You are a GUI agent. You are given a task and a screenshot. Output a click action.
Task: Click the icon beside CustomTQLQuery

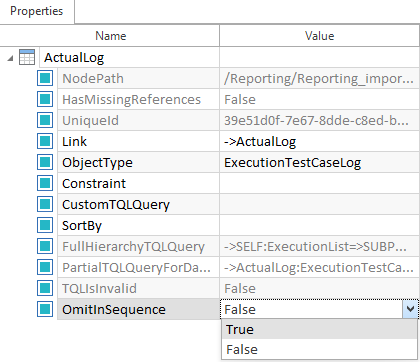pyautogui.click(x=45, y=204)
